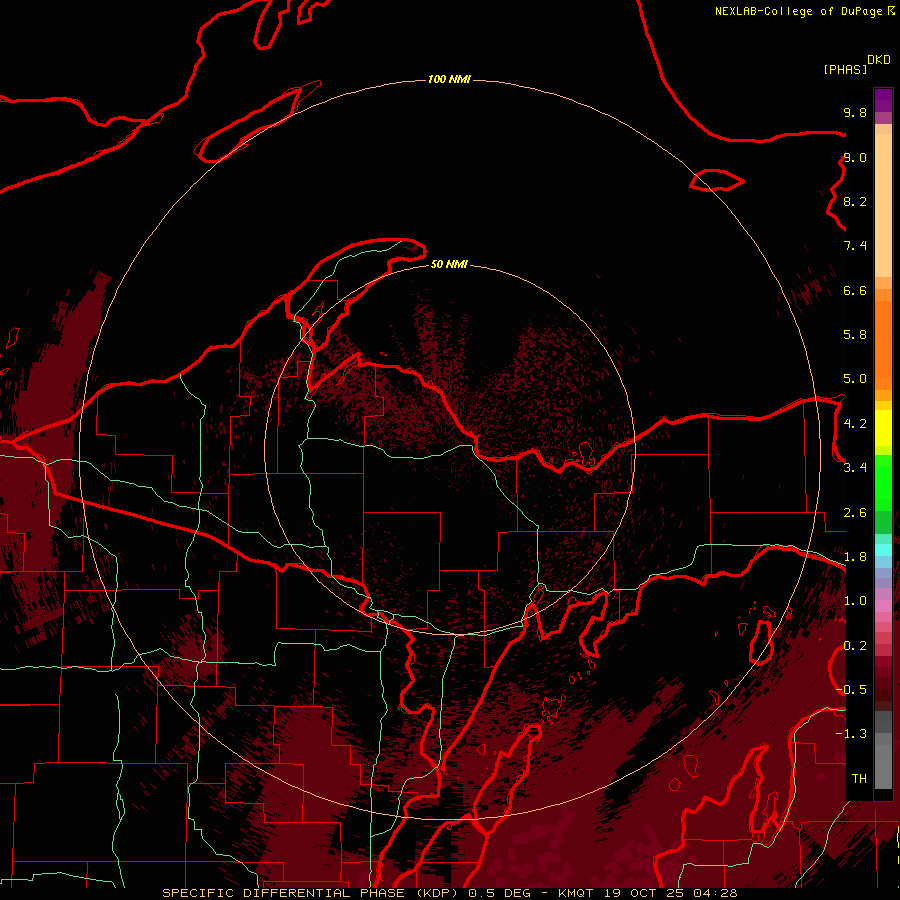Click the 2.6 value on color scale
The image size is (900, 900).
pyautogui.click(x=855, y=513)
